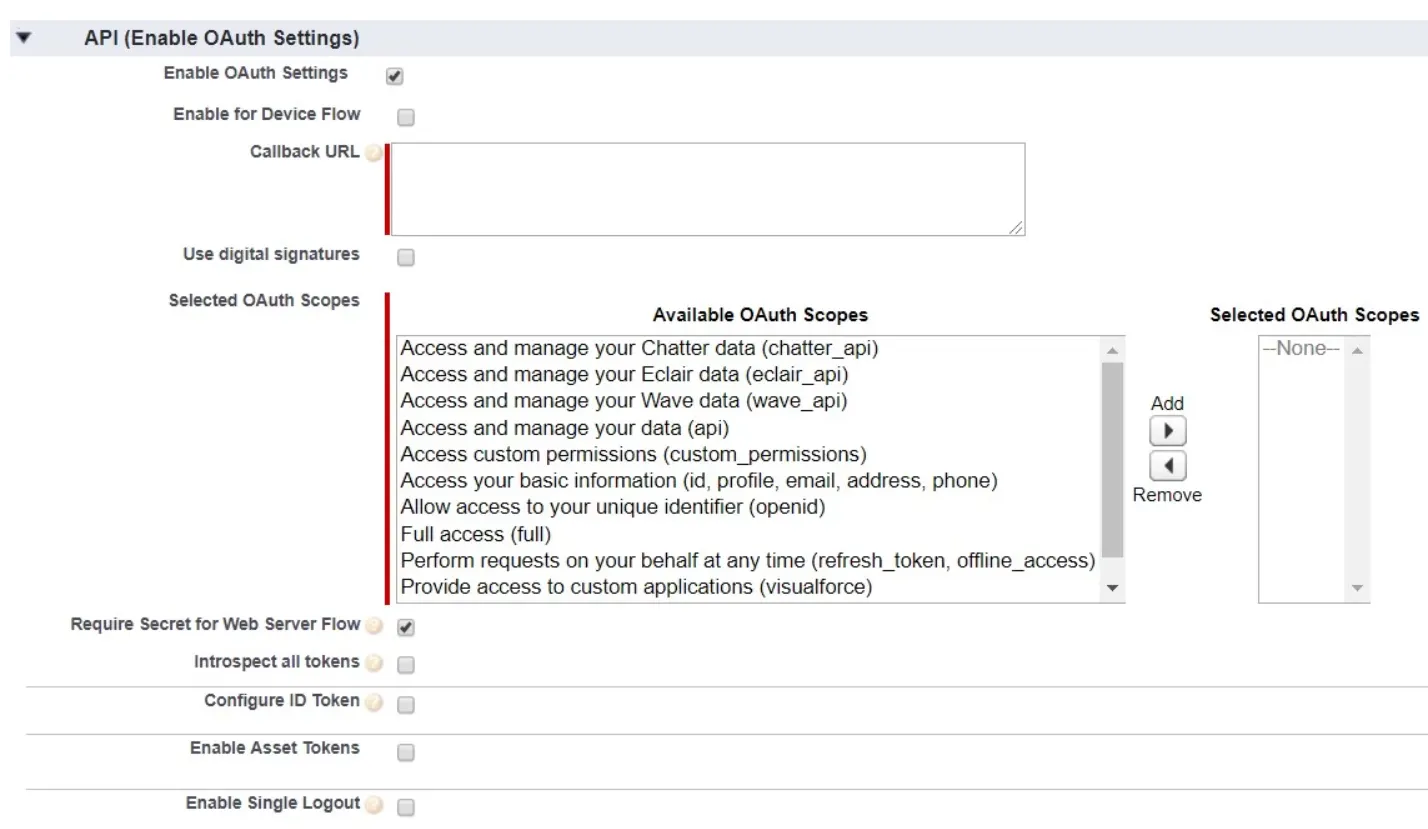Open the Enable Single Logout help icon

tap(373, 803)
